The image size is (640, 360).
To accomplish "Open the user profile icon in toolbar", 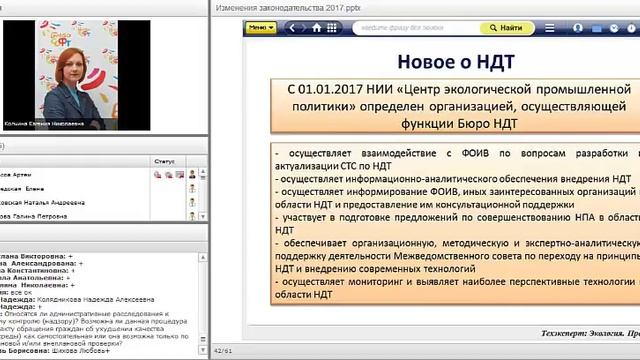I will tap(578, 28).
